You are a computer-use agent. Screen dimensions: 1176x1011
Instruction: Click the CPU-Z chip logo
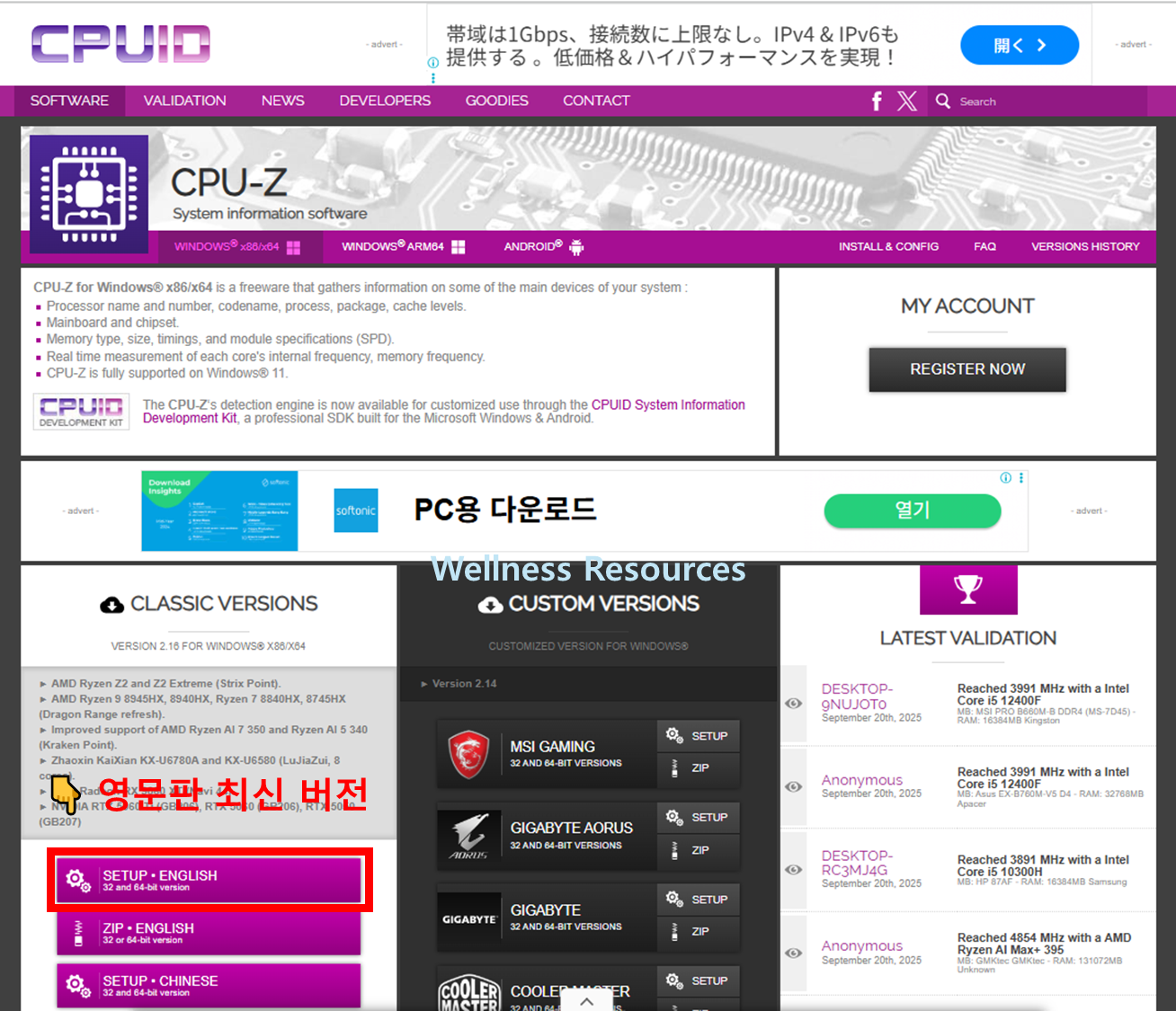[89, 193]
